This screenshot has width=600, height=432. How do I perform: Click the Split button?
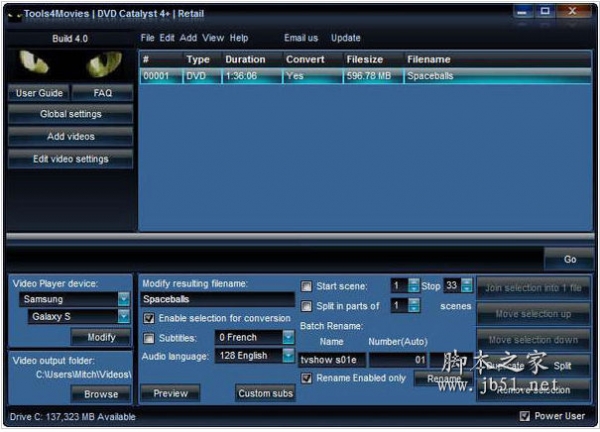(562, 366)
